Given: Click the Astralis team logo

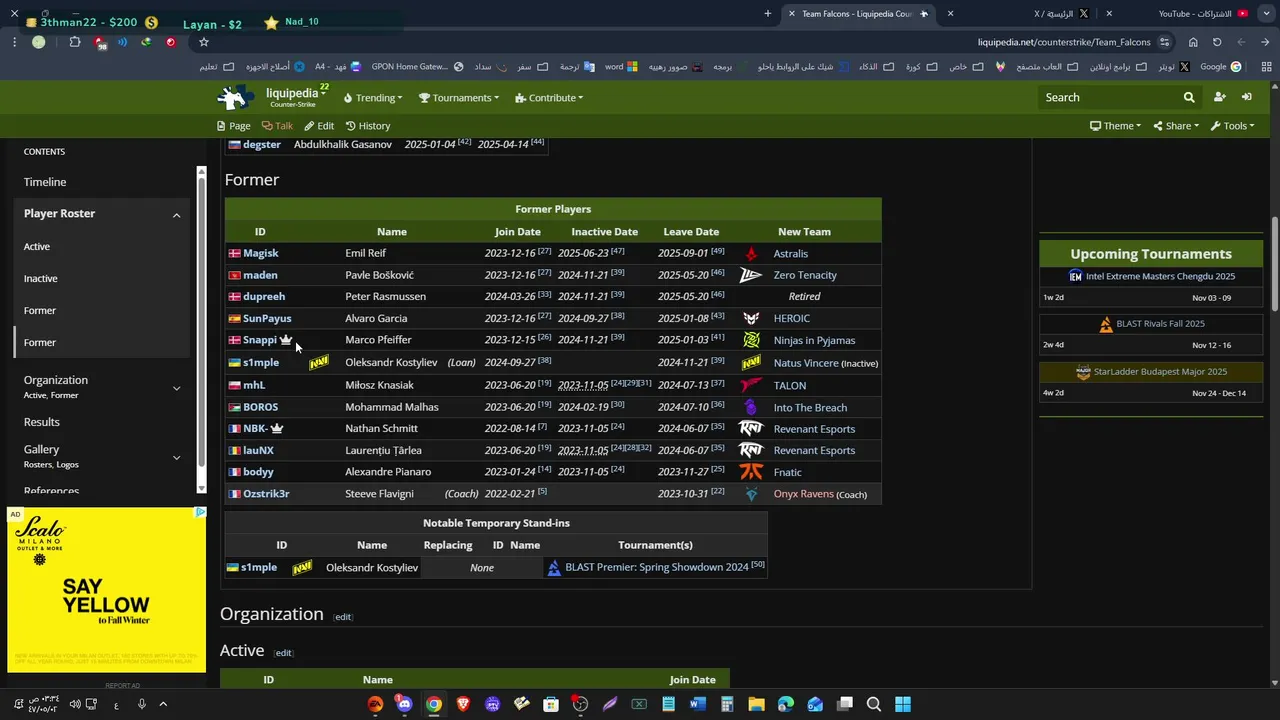Looking at the screenshot, I should tap(751, 254).
